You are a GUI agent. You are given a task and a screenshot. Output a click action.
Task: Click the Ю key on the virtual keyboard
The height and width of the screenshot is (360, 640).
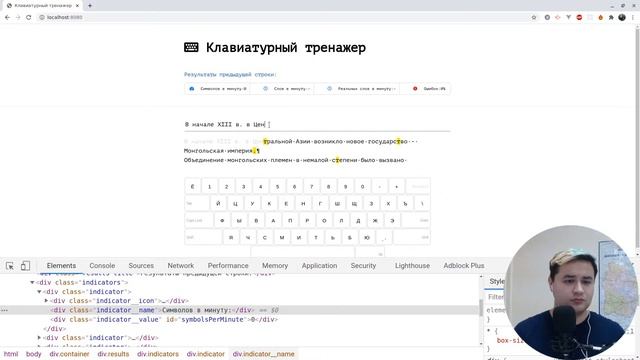pyautogui.click(x=367, y=238)
